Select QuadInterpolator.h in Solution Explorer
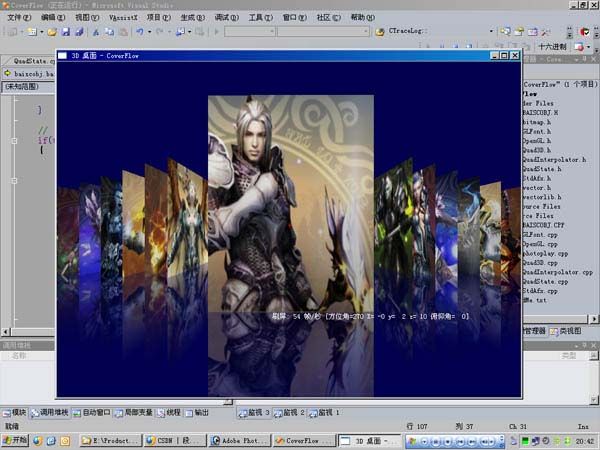This screenshot has height=450, width=600. 554,160
